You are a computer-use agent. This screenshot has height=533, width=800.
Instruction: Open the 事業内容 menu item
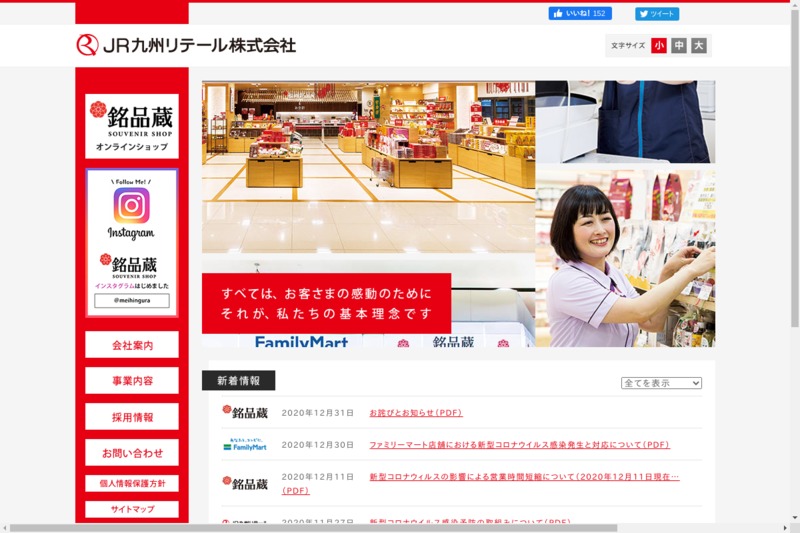[132, 381]
